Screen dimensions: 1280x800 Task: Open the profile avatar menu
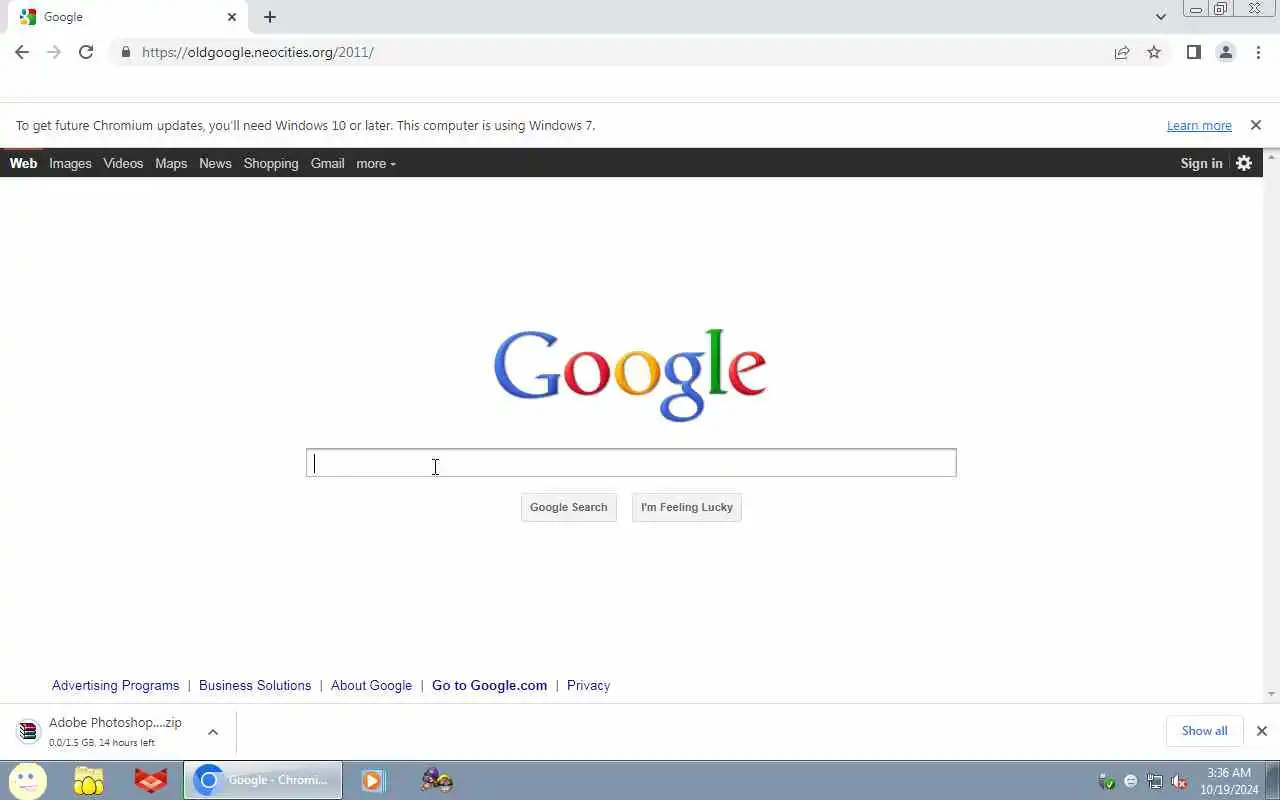coord(1225,52)
